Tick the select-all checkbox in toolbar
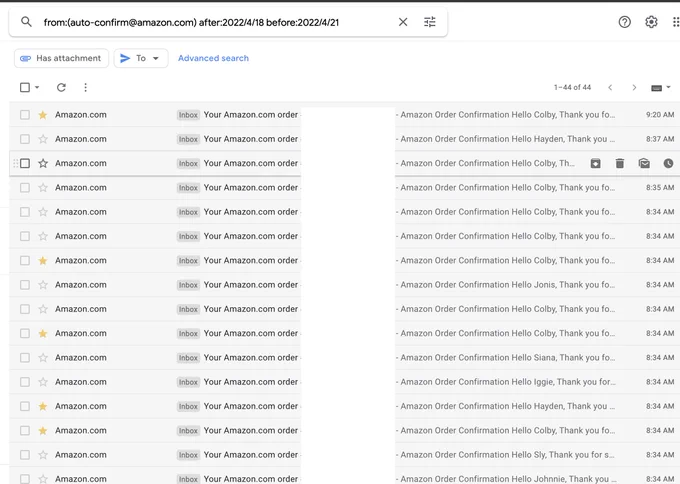 [x=25, y=88]
